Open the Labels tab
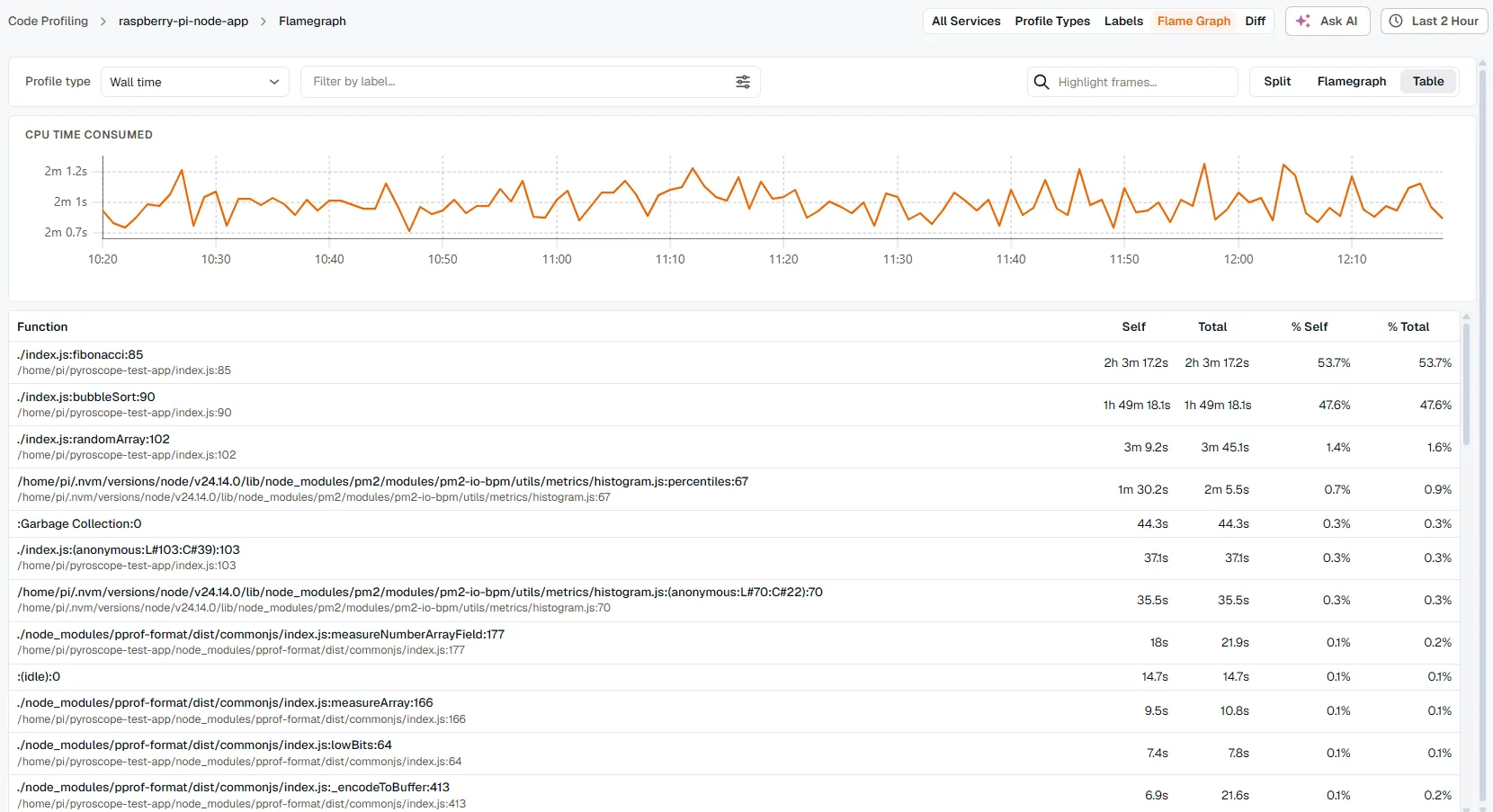Screen dimensions: 1493x812 coord(1123,21)
